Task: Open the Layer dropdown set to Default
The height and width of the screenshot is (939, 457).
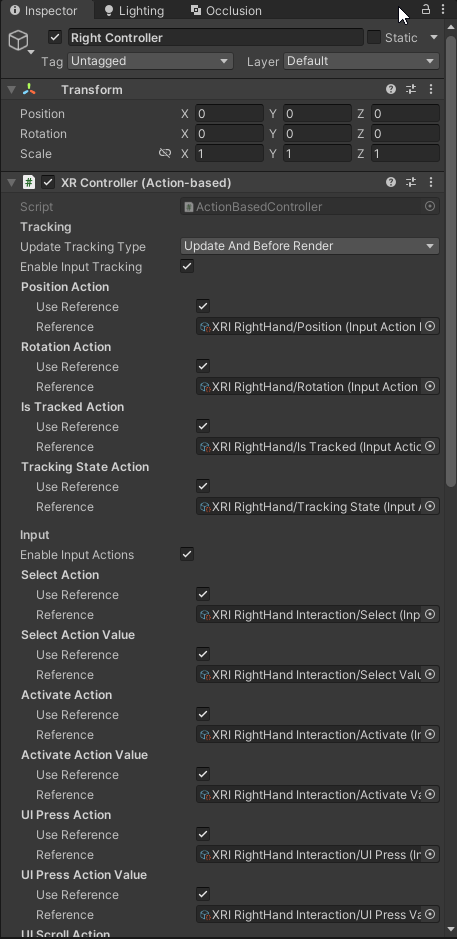Action: click(361, 61)
